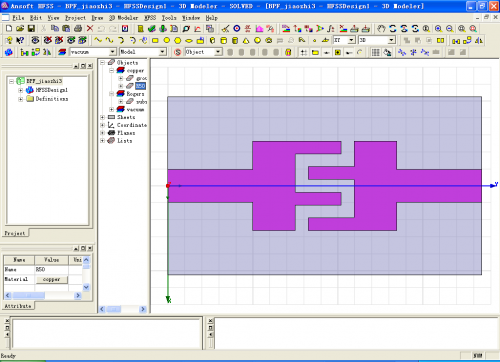
Task: Select the Draw Cylinder tool
Action: (x=223, y=40)
